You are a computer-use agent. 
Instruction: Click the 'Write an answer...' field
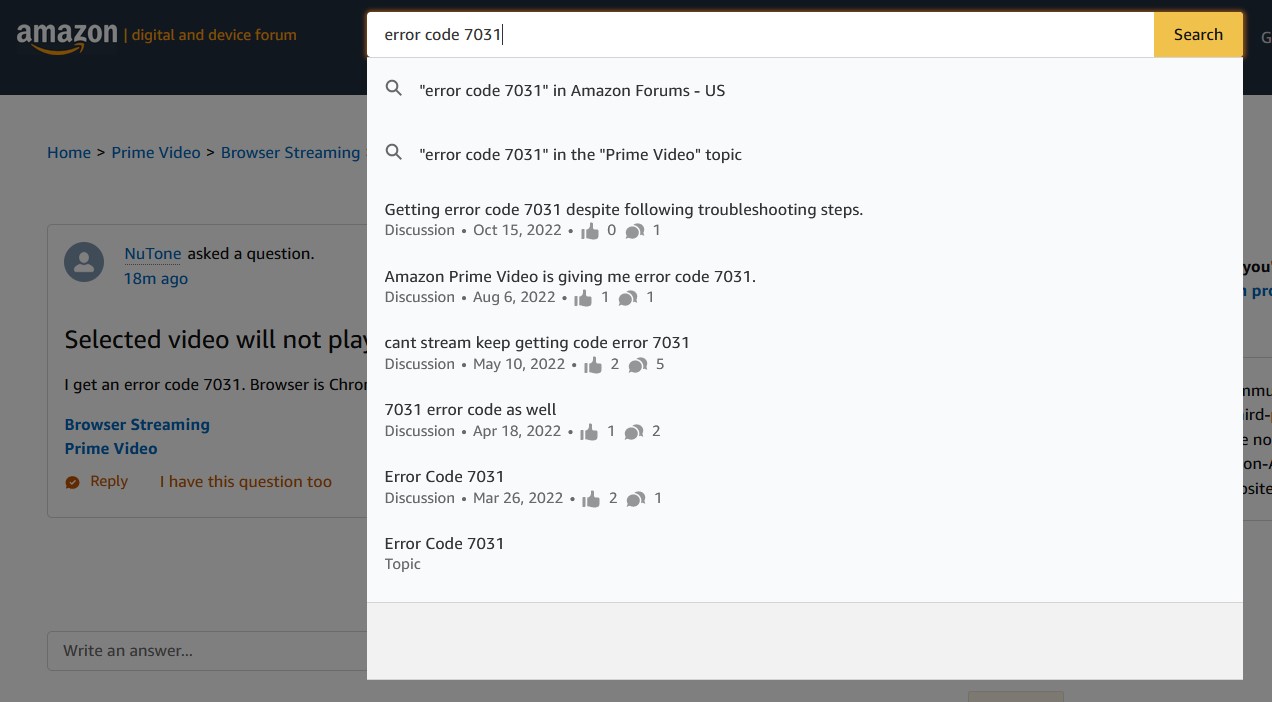[207, 650]
